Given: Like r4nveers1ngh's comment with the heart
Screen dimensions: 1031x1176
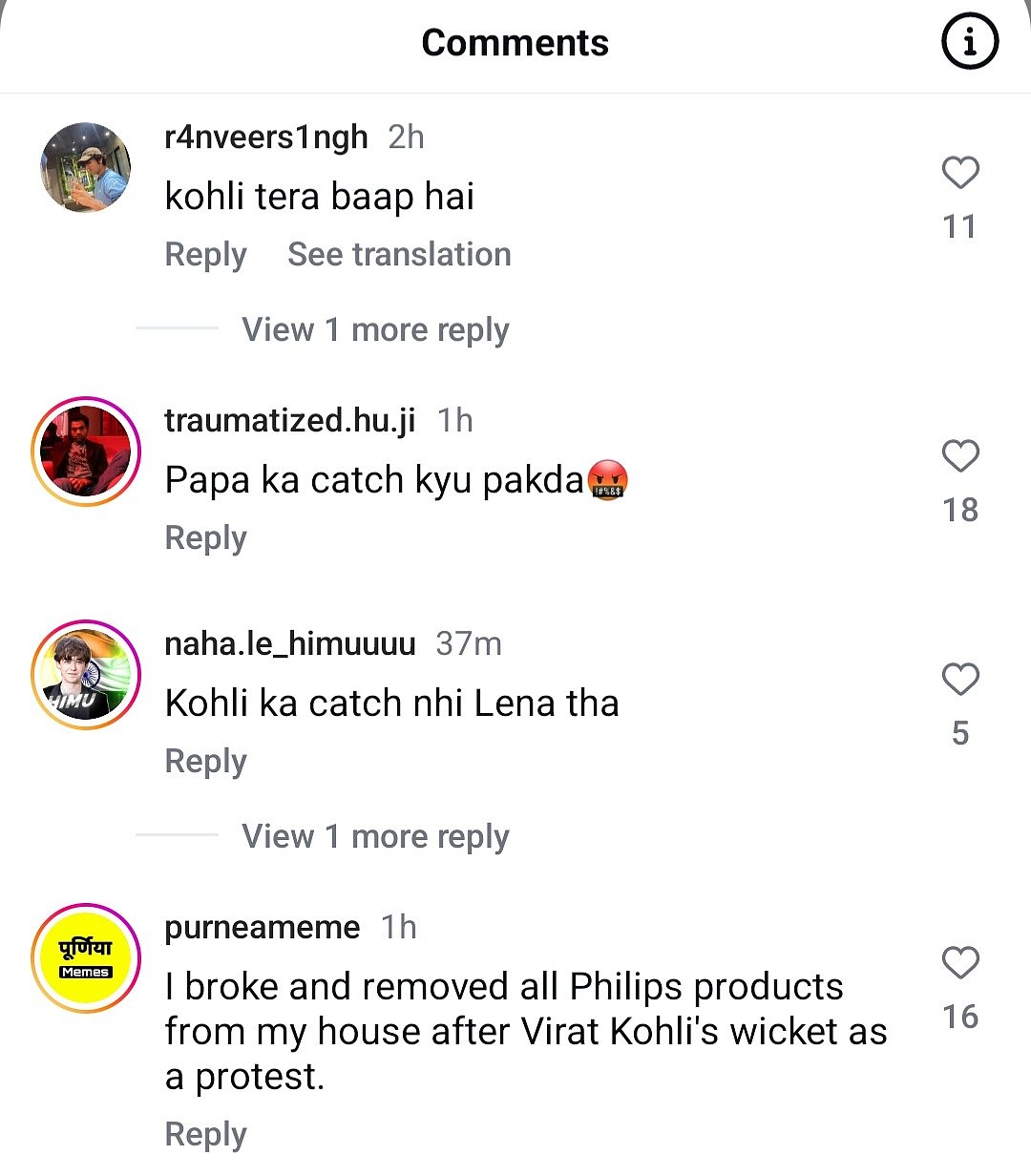Looking at the screenshot, I should pos(960,173).
